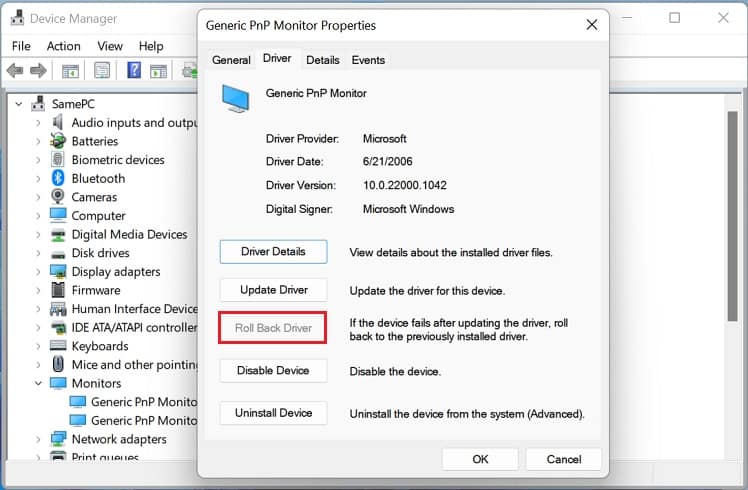The height and width of the screenshot is (490, 748).
Task: Expand the Audio inputs and outputs node
Action: tap(38, 123)
